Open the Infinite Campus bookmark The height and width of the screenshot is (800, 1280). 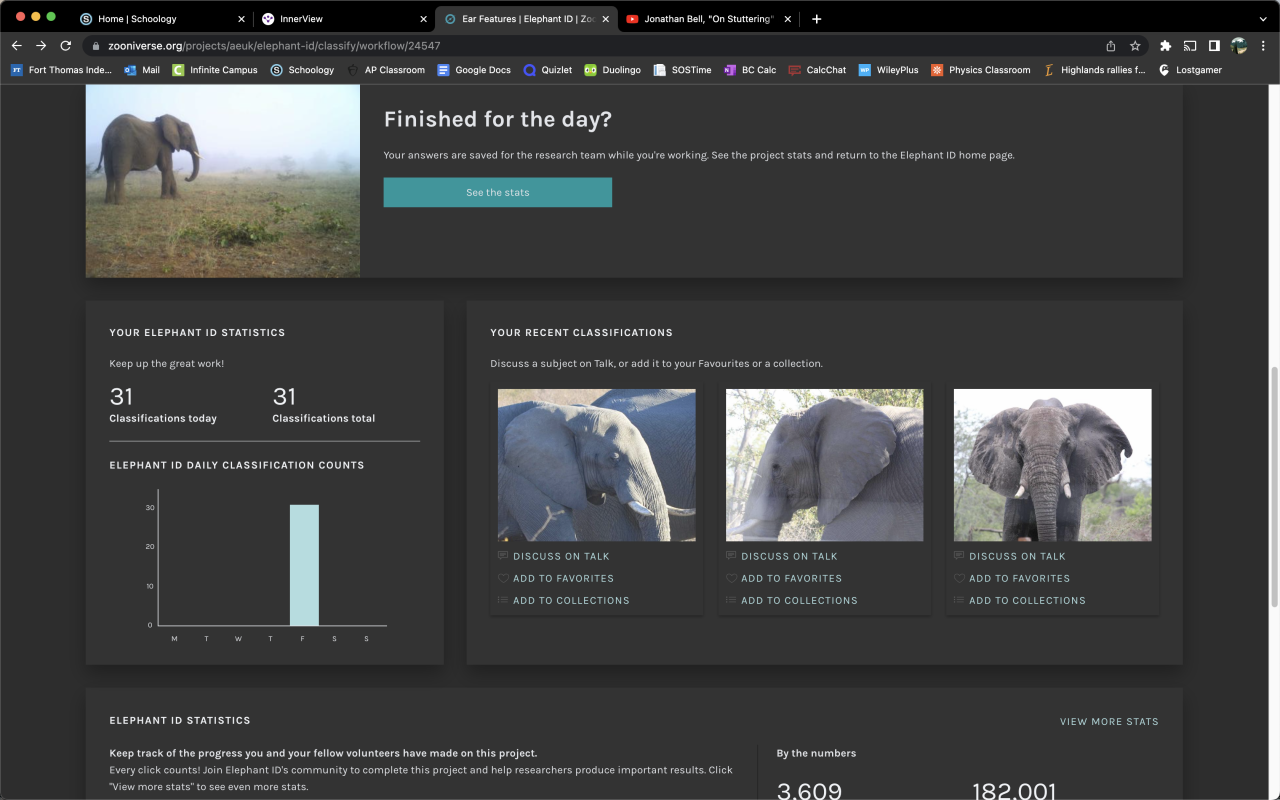click(215, 70)
